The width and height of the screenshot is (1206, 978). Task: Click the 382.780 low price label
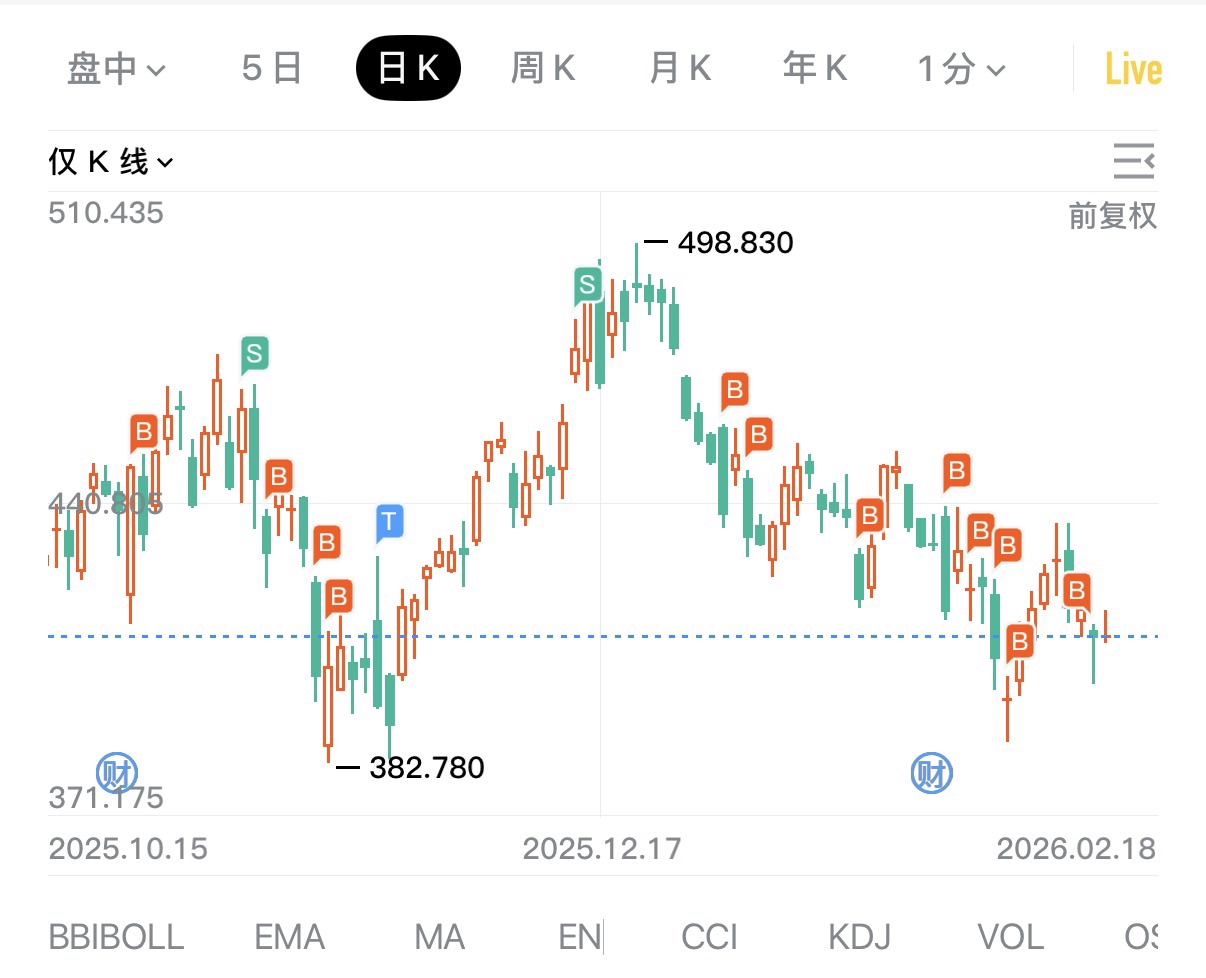coord(426,768)
